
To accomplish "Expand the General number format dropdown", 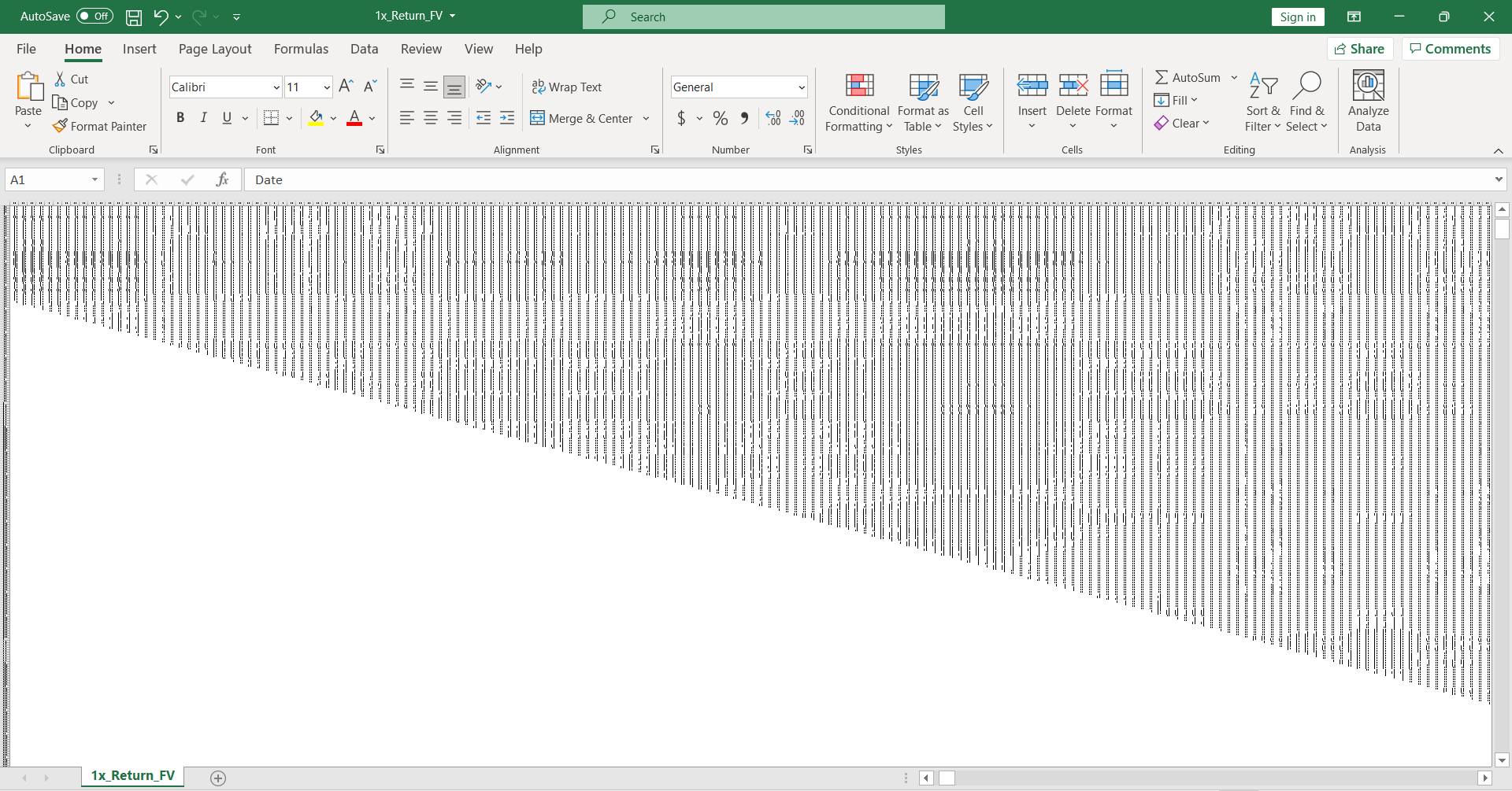I will point(801,87).
